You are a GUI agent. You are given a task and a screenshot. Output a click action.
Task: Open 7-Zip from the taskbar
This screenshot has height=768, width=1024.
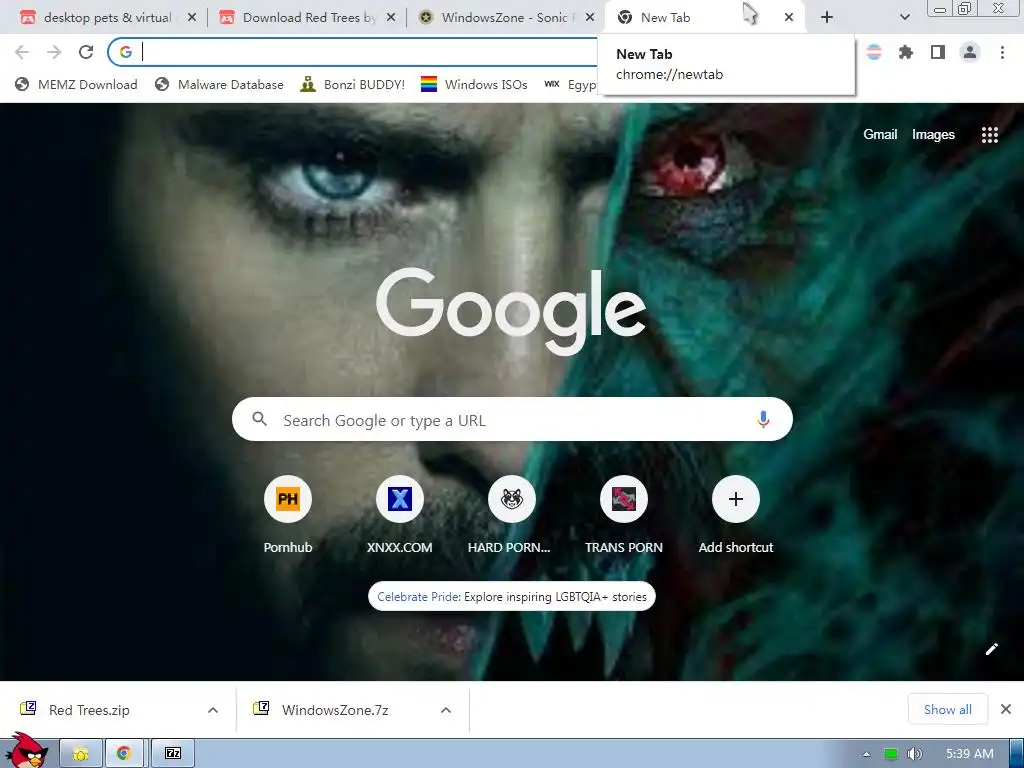click(x=173, y=754)
